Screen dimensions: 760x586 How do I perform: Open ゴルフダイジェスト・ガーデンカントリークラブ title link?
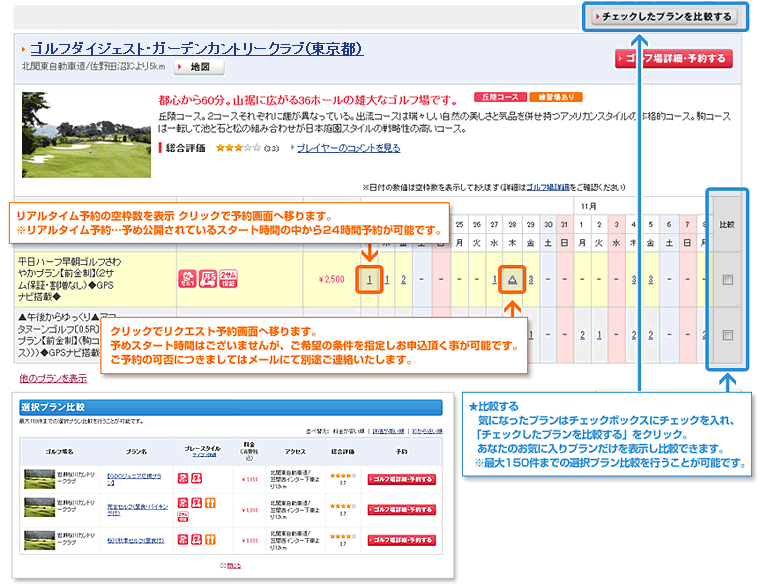195,48
